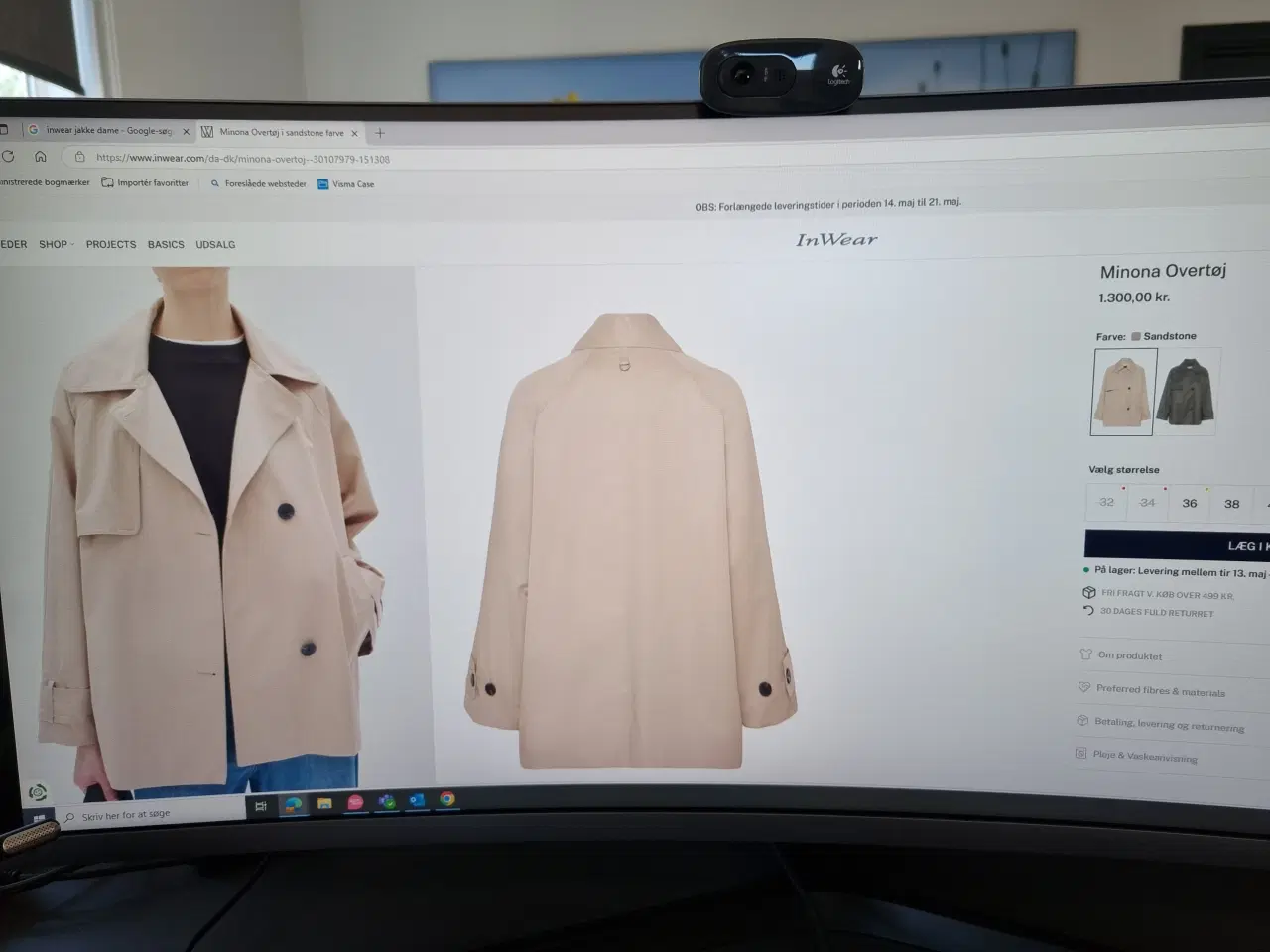Expand the SHOP dropdown menu

click(x=56, y=244)
